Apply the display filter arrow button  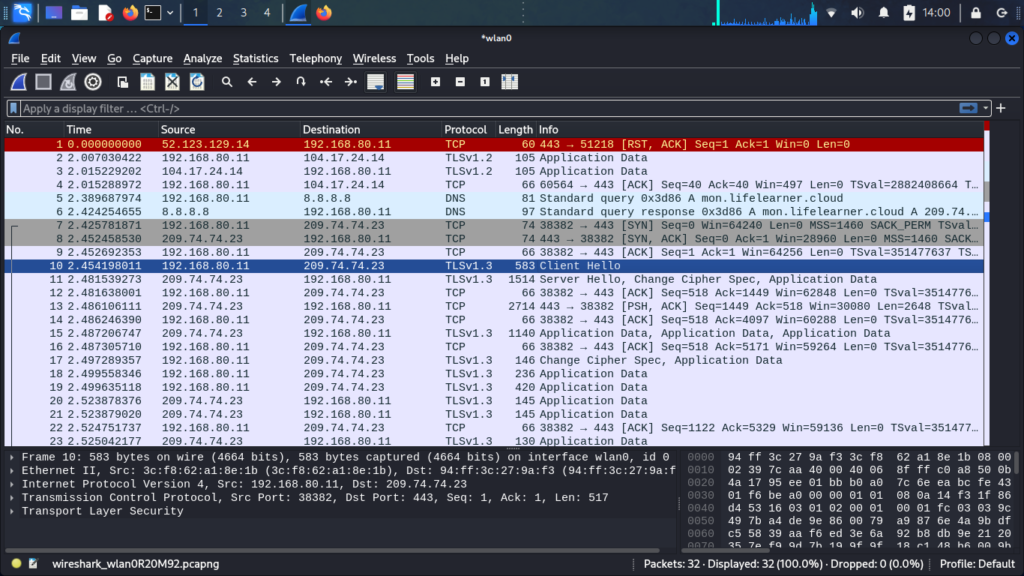click(968, 108)
